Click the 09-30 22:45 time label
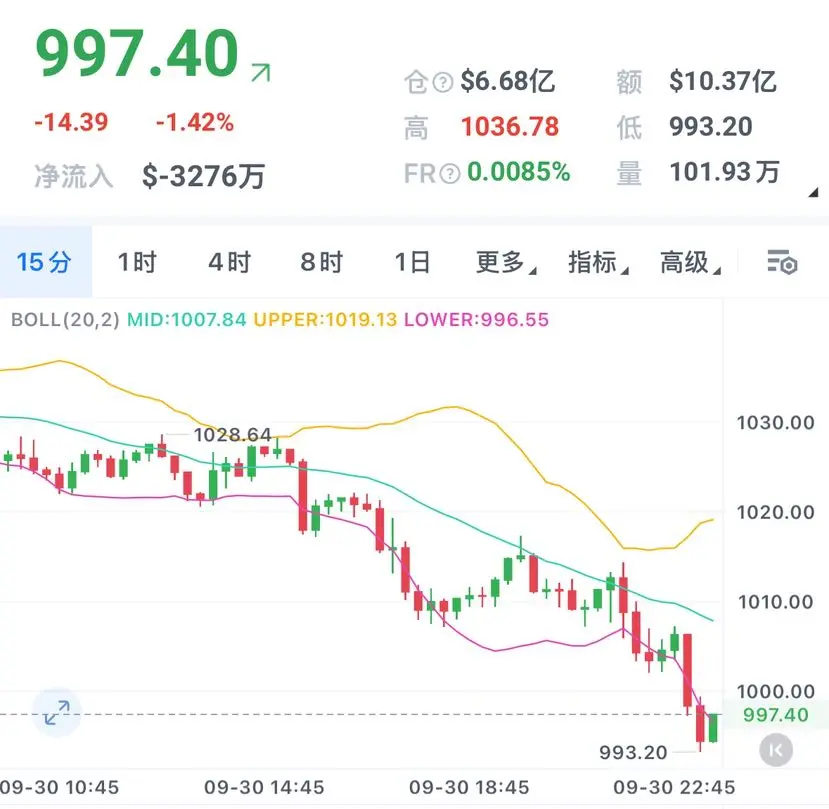Image resolution: width=829 pixels, height=809 pixels. point(674,787)
